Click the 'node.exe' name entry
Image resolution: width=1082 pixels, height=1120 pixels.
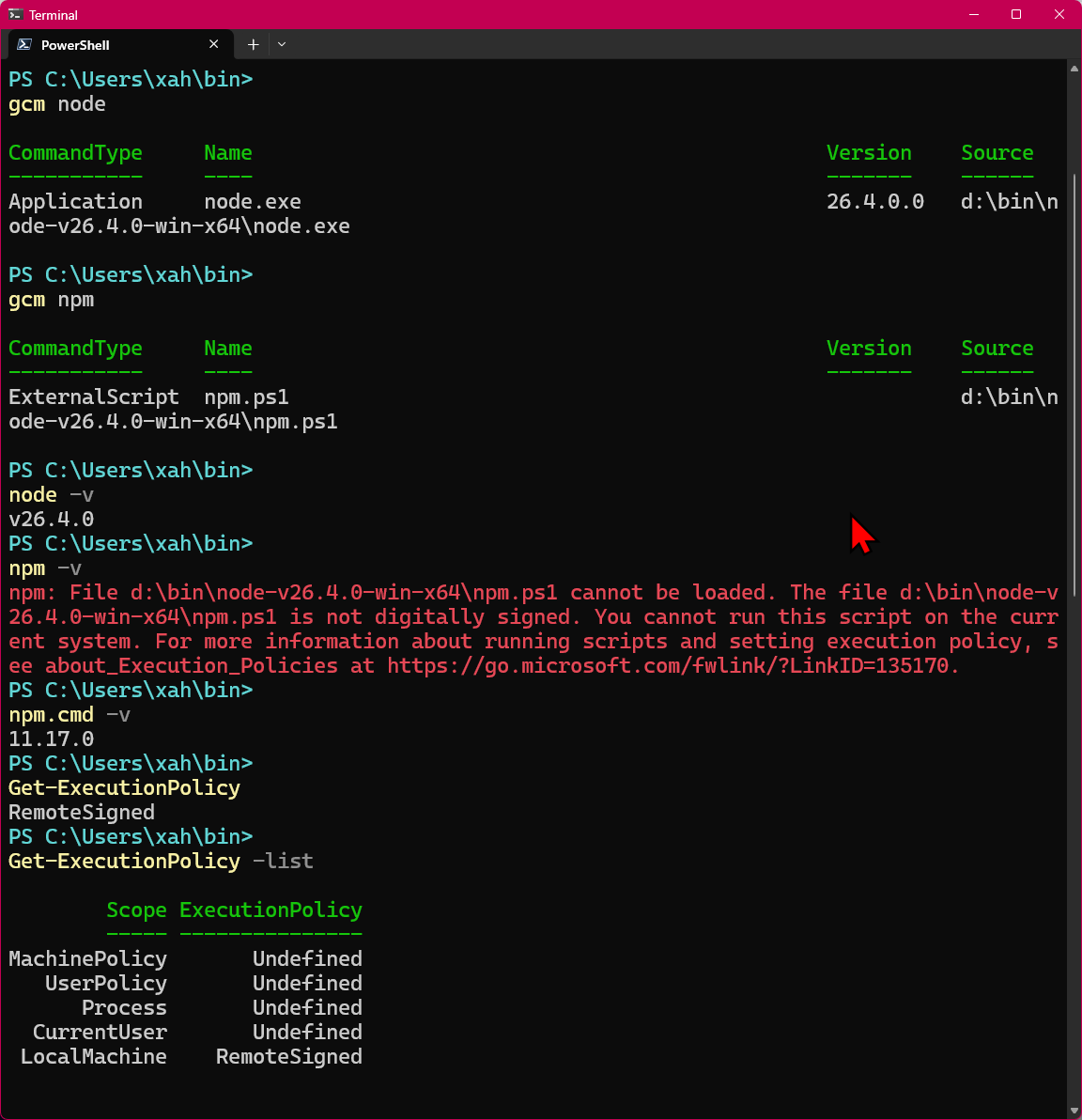(x=253, y=202)
